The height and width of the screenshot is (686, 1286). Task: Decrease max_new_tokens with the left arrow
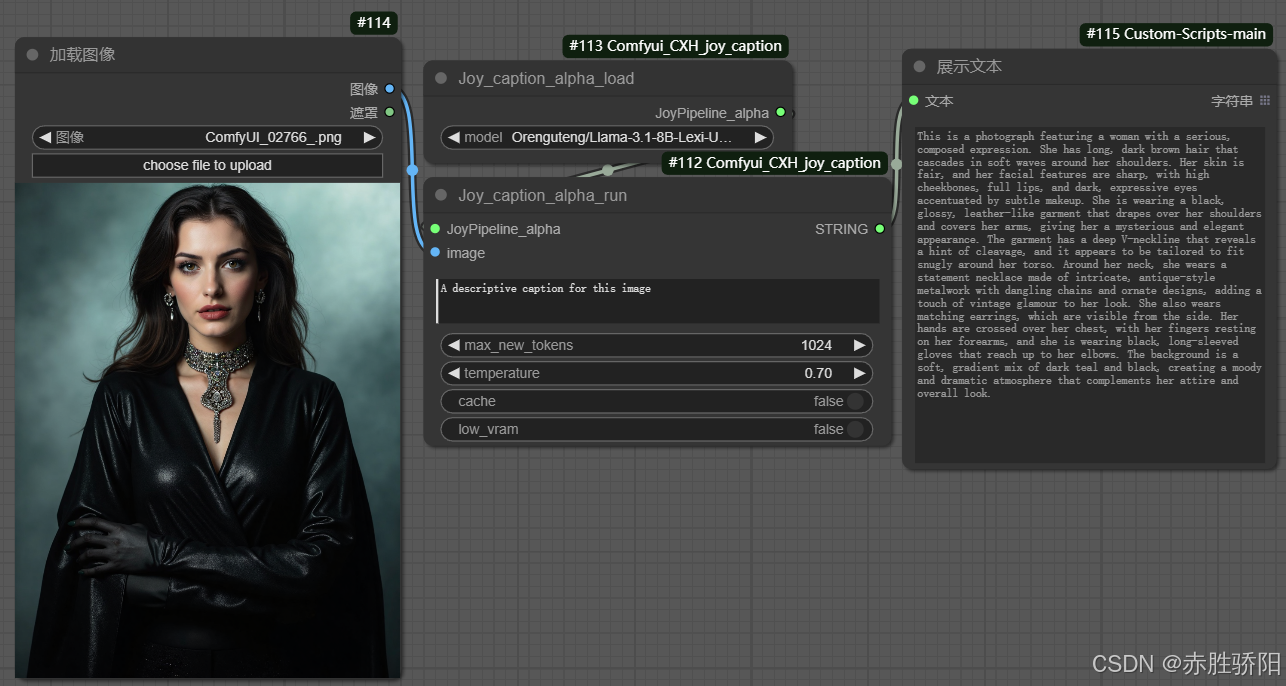453,345
